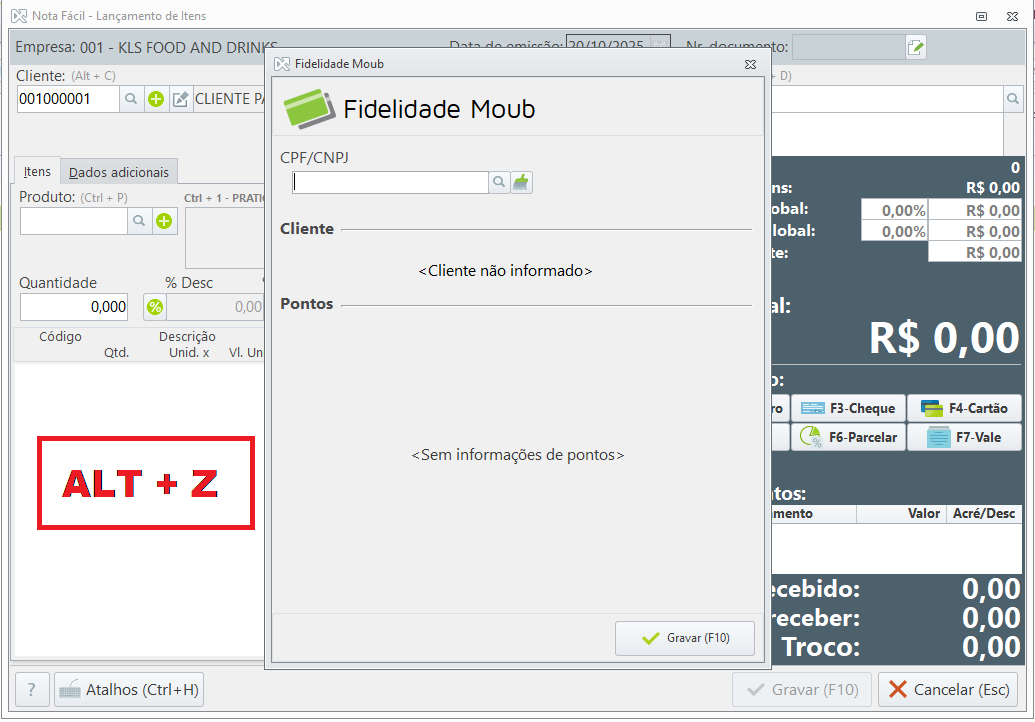This screenshot has width=1035, height=722.
Task: Search product with the Produto magnifier icon
Action: 139,221
